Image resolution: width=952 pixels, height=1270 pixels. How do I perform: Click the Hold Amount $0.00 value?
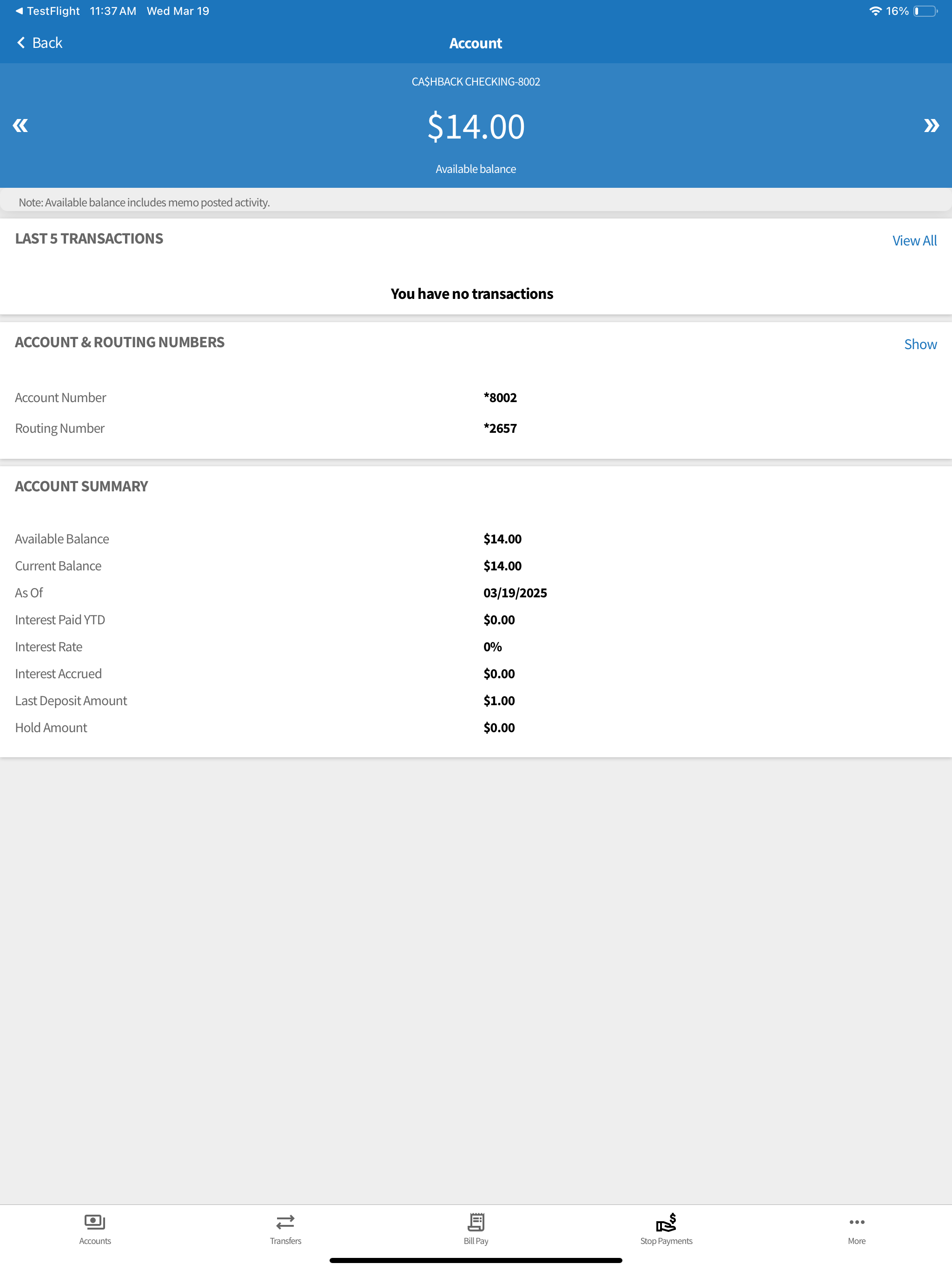[499, 728]
